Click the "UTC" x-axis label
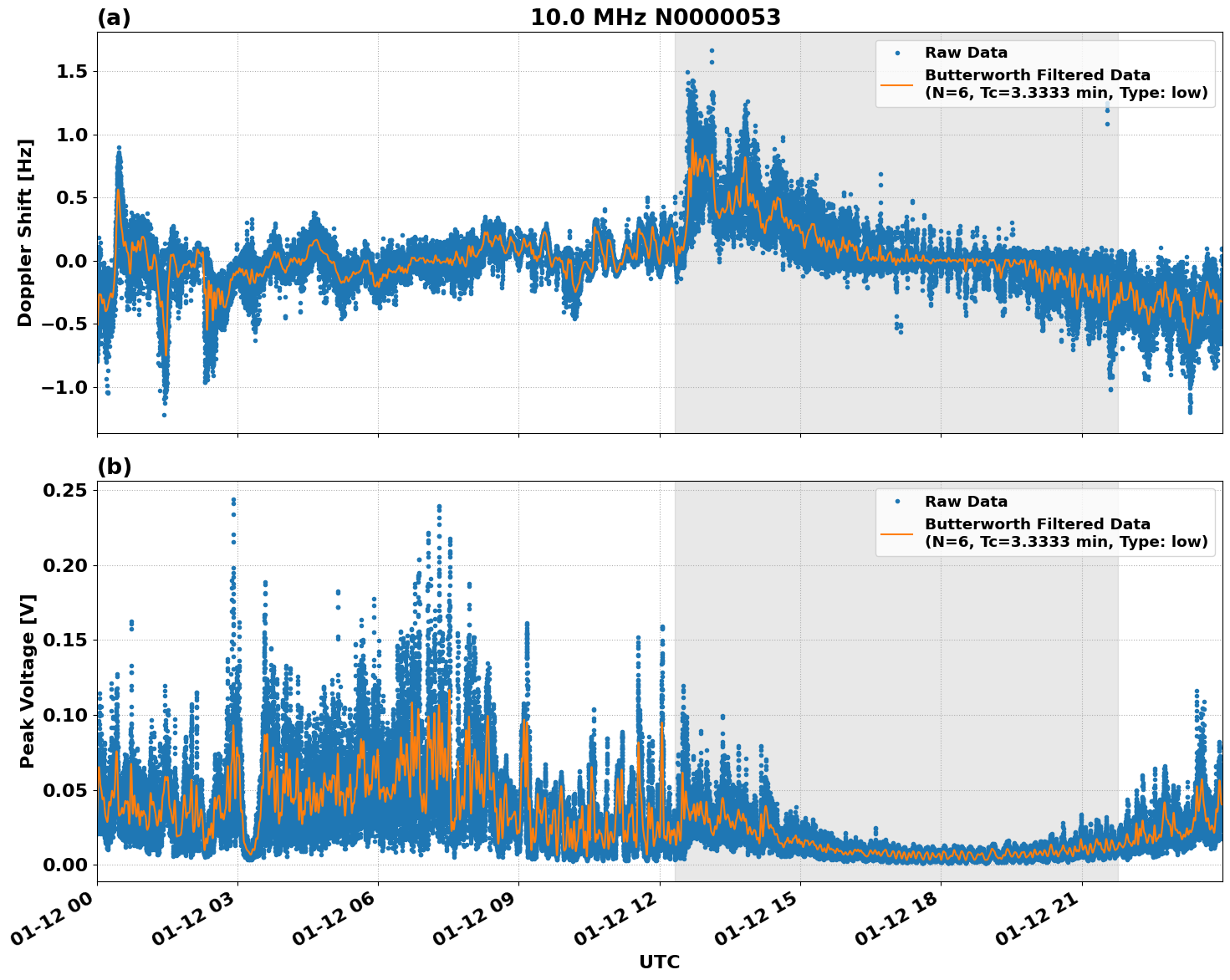 [660, 962]
